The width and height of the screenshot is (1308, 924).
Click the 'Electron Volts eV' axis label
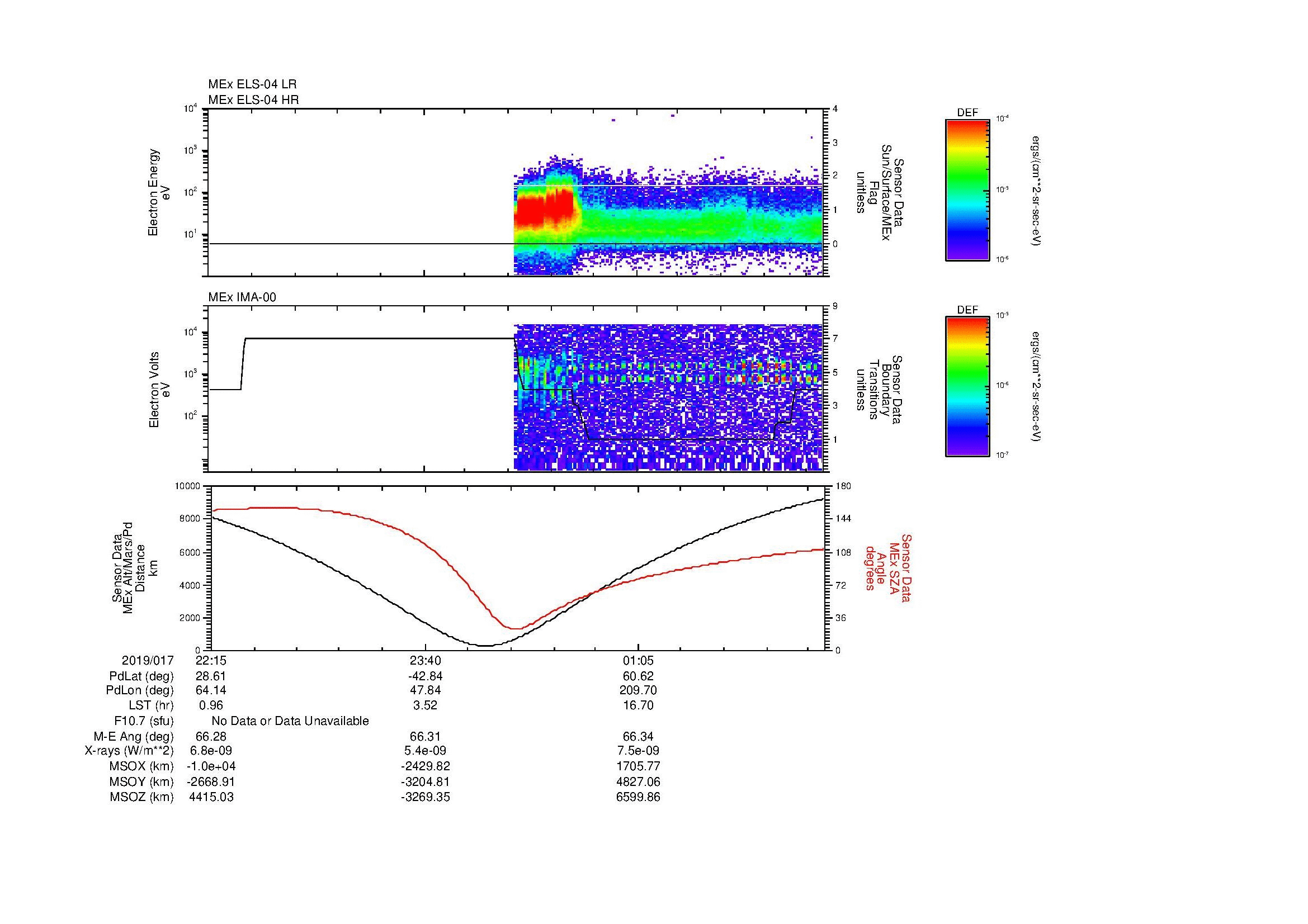click(x=159, y=390)
